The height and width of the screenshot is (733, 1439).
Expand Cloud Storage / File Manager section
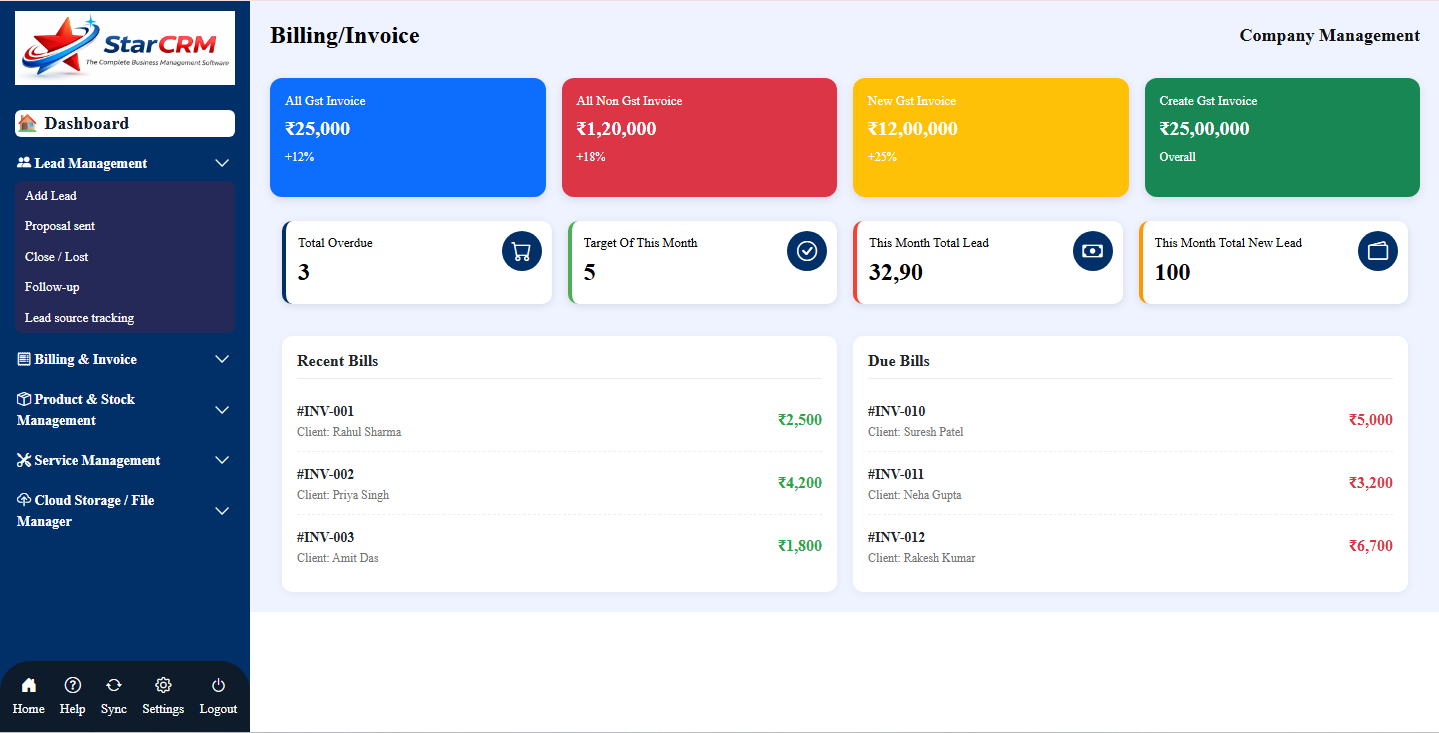click(x=221, y=510)
